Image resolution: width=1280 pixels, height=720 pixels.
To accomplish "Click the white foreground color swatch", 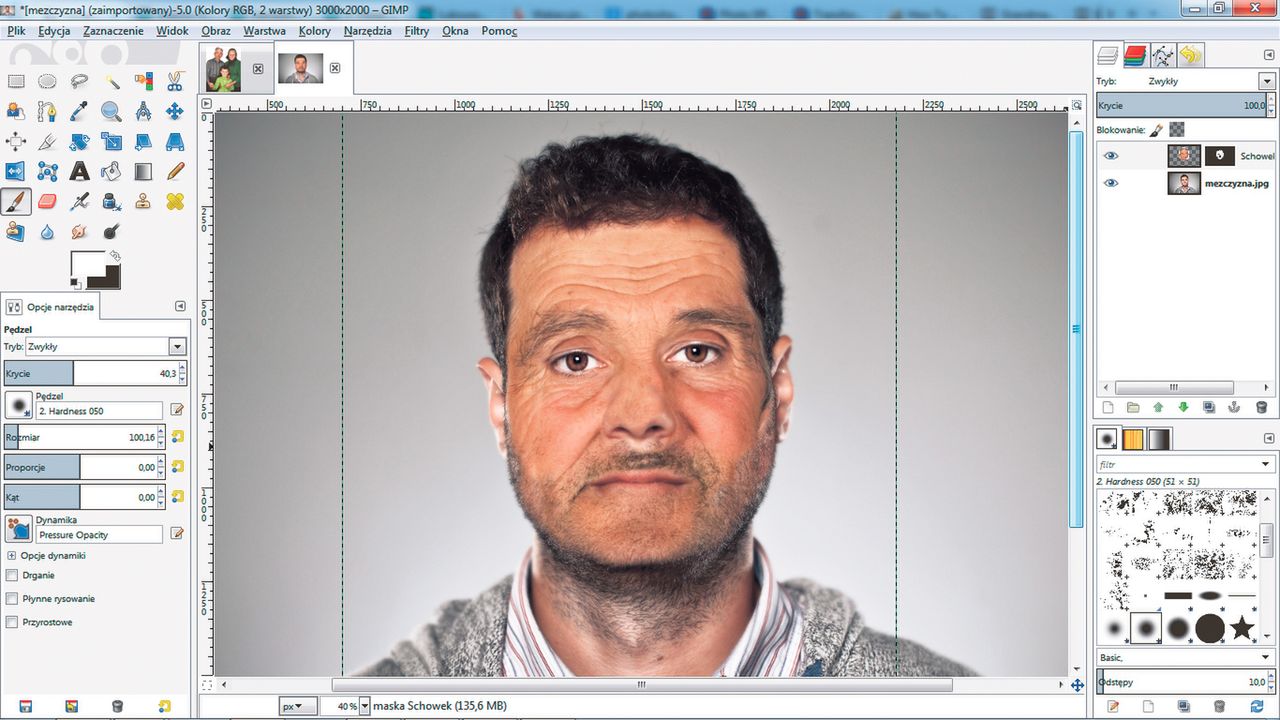I will [x=87, y=265].
